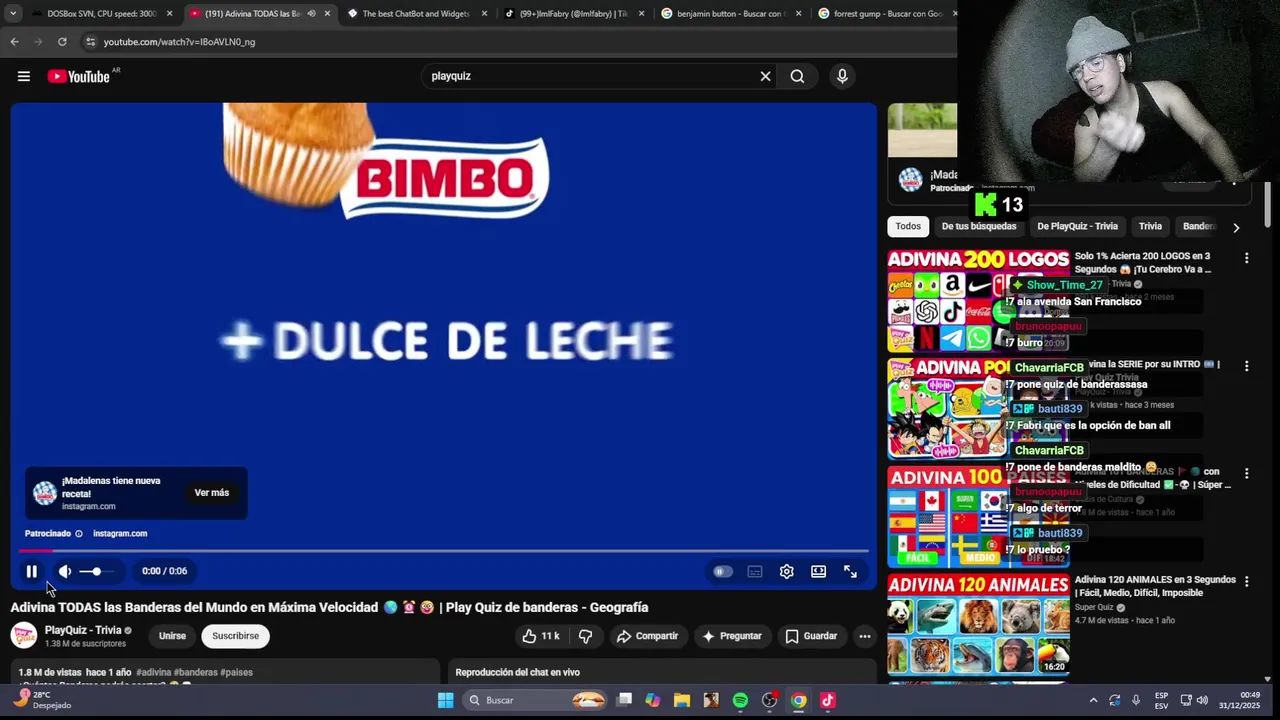1280x720 pixels.
Task: Select the Todos filter chip
Action: point(908,226)
